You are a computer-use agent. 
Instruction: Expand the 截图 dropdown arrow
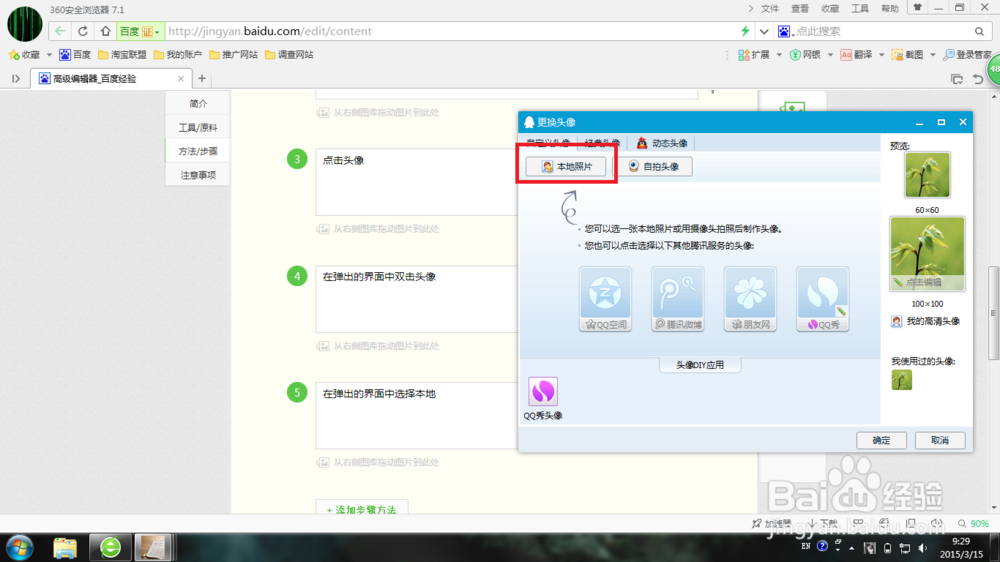coord(932,55)
